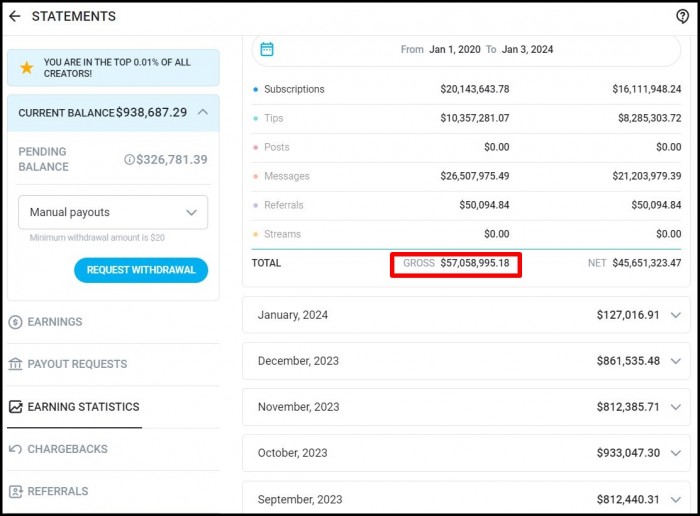Screen dimensions: 700x516
Task: Collapse the Current Balance panel
Action: pyautogui.click(x=203, y=112)
